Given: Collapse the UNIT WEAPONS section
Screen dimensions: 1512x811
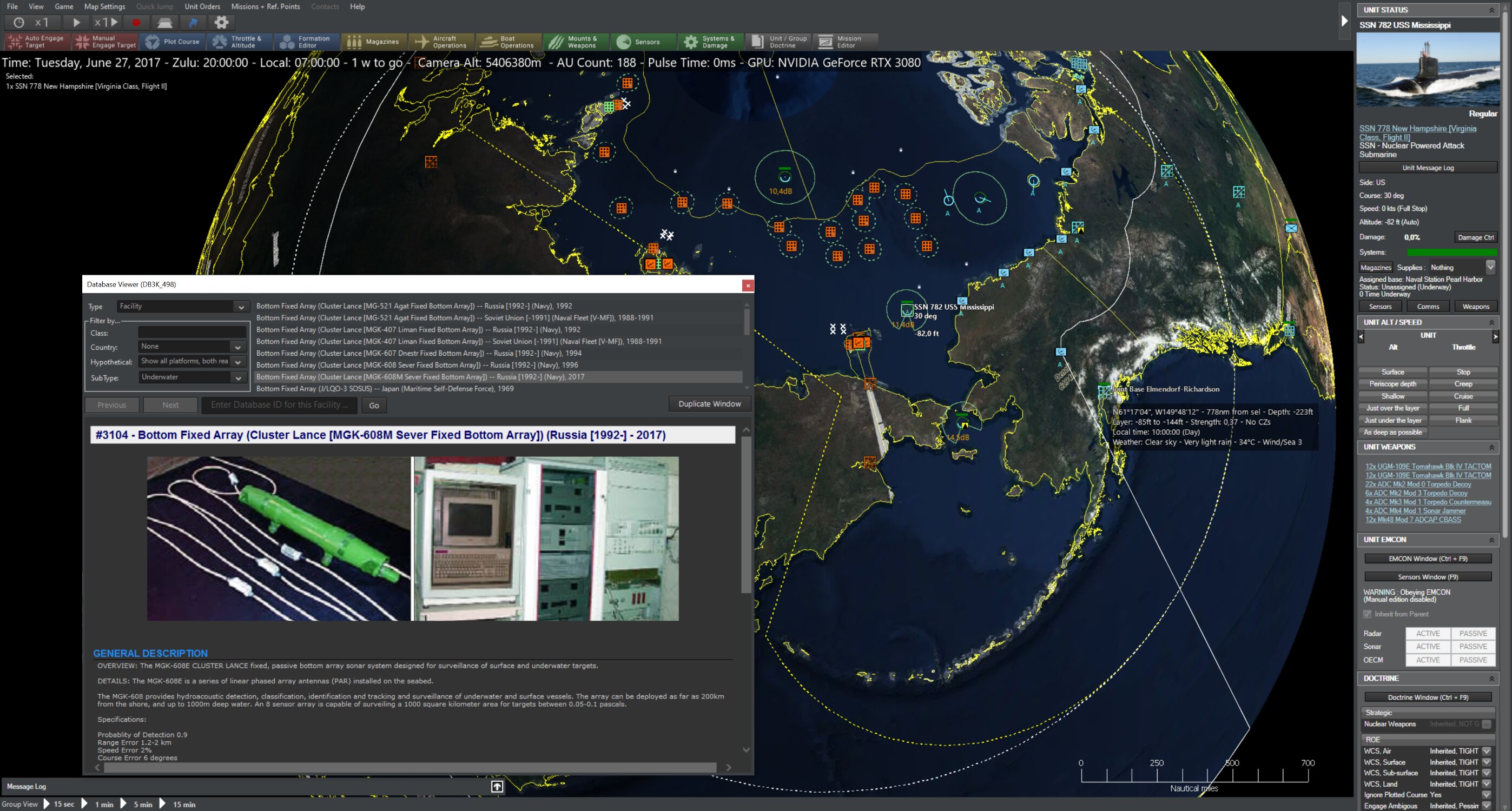Looking at the screenshot, I should 1491,447.
